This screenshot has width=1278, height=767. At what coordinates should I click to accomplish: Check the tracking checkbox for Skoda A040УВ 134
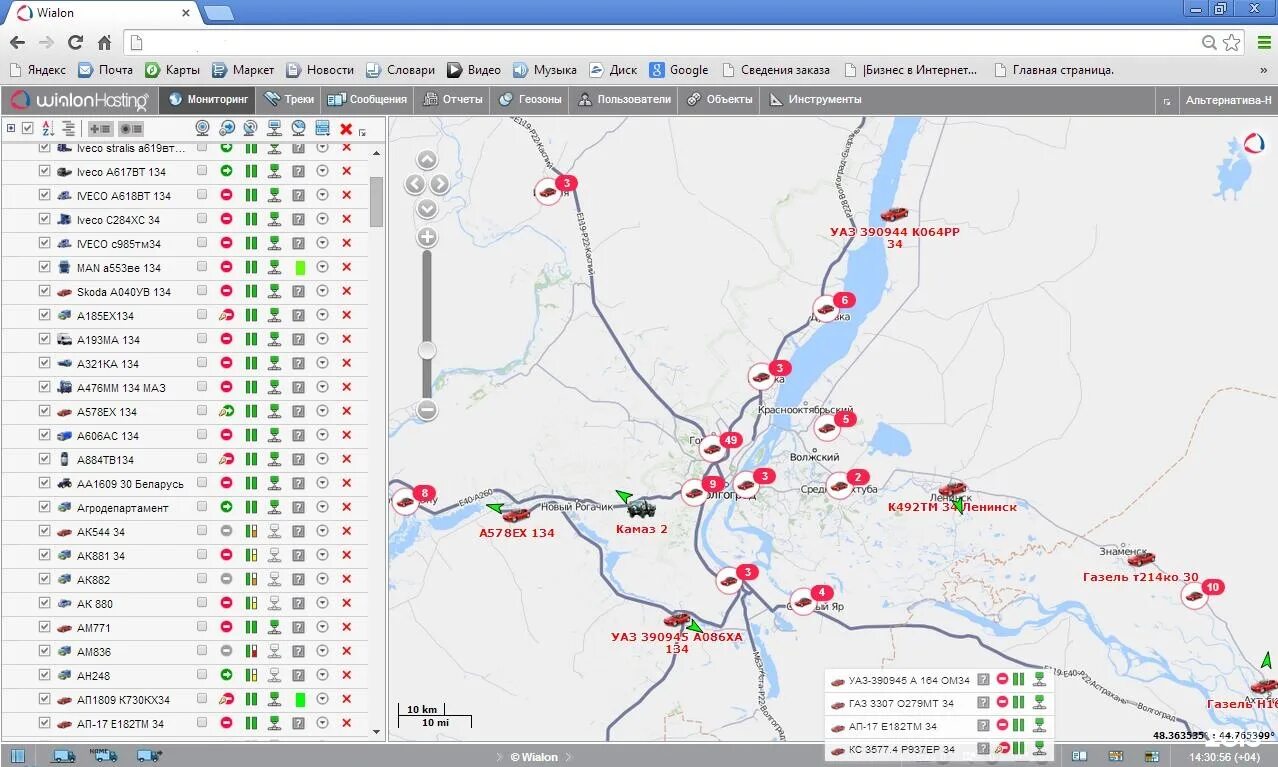[202, 291]
